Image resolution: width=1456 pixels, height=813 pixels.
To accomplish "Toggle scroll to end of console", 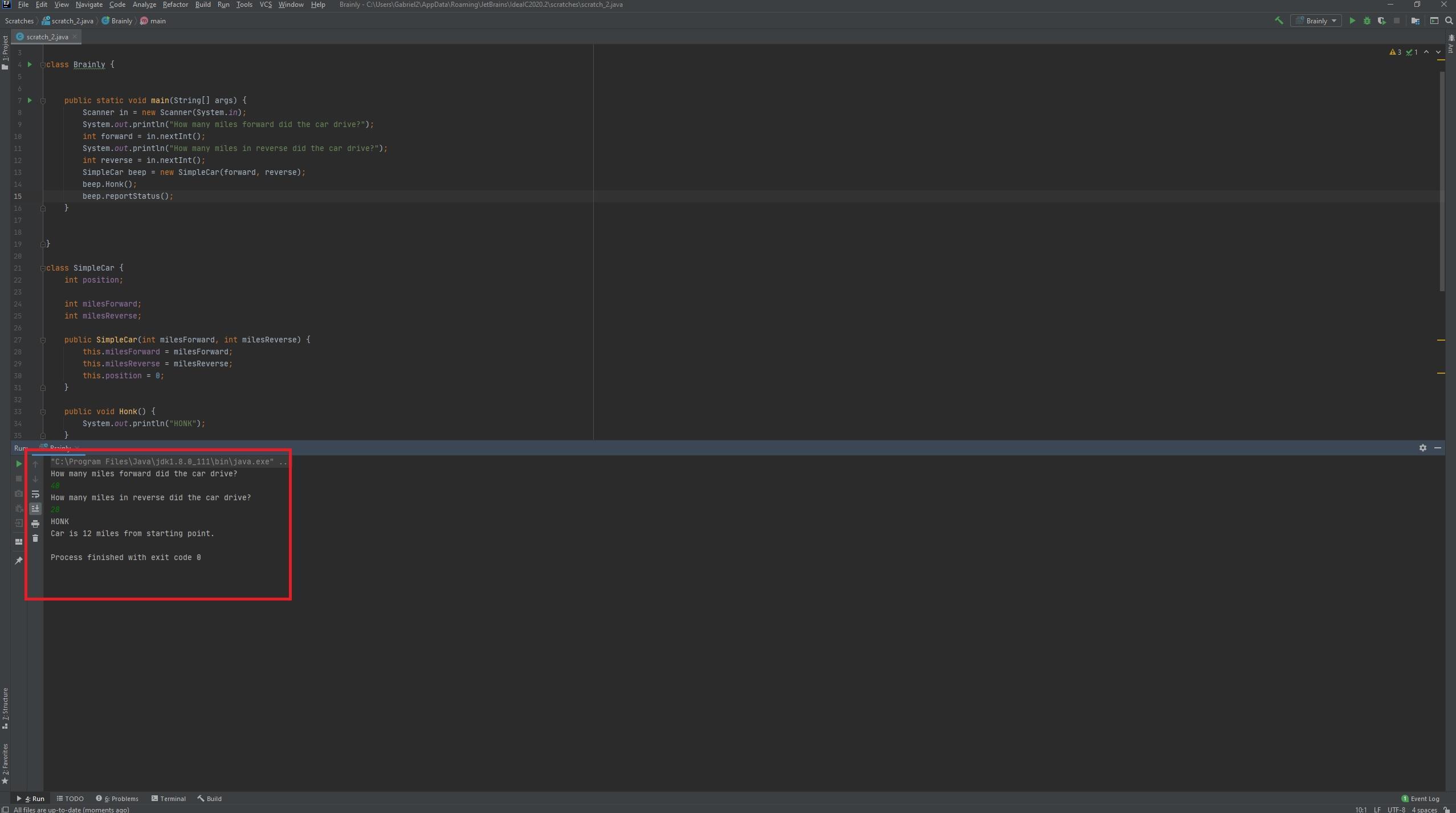I will click(35, 508).
